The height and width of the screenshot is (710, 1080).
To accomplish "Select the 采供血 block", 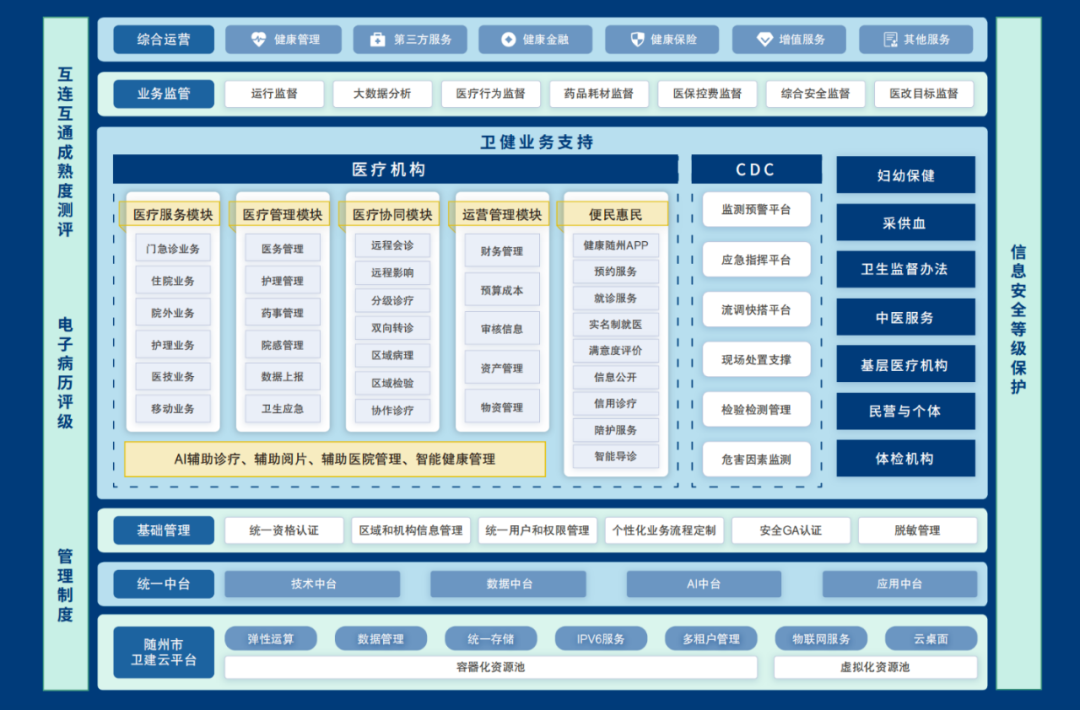I will click(906, 223).
